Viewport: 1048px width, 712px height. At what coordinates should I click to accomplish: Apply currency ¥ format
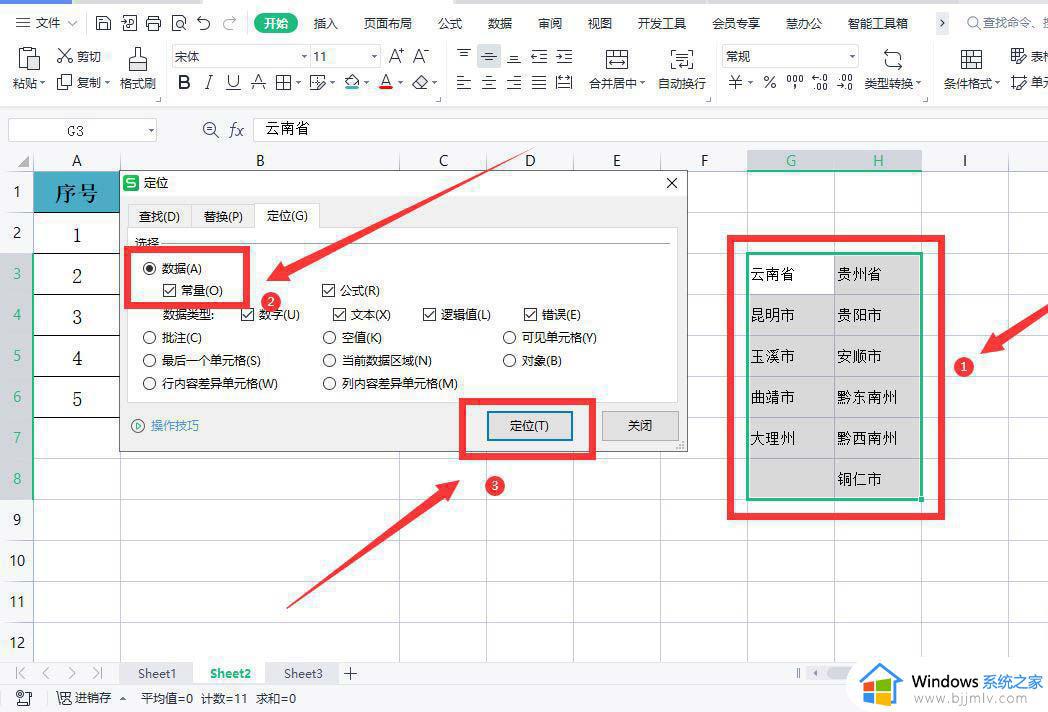(735, 82)
